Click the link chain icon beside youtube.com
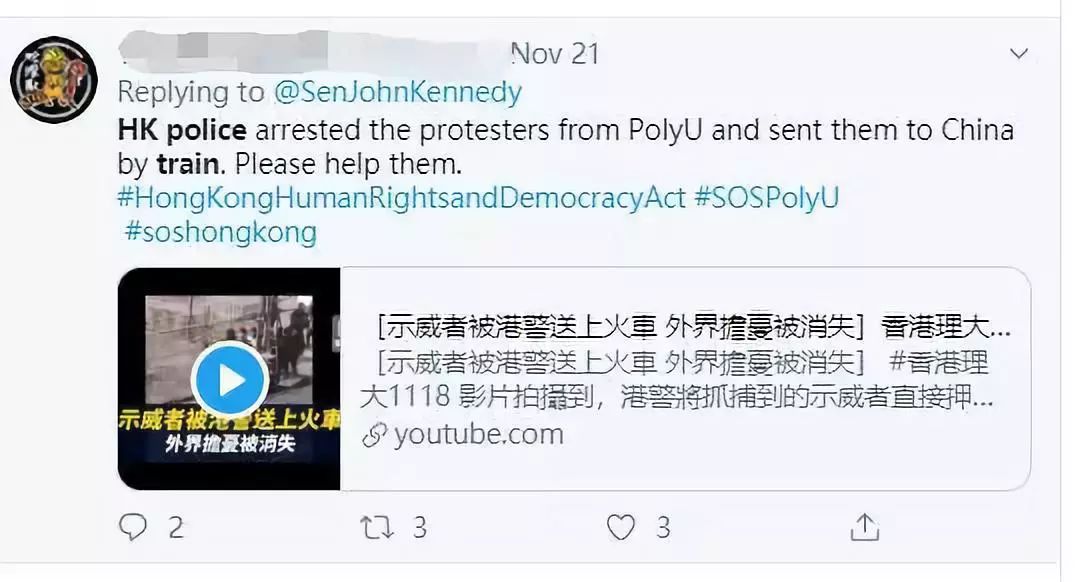The image size is (1076, 582). [374, 435]
